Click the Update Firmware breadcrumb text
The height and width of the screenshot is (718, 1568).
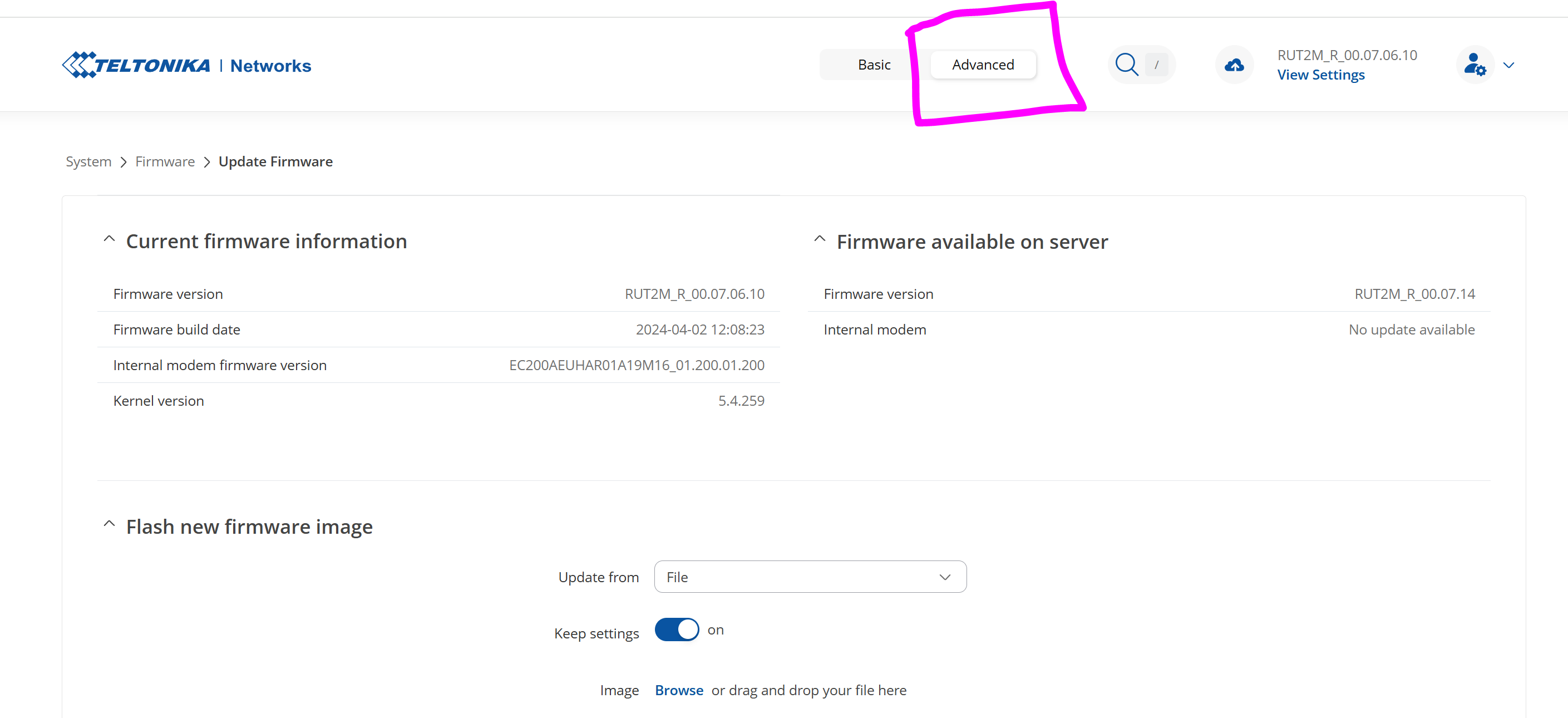click(276, 161)
